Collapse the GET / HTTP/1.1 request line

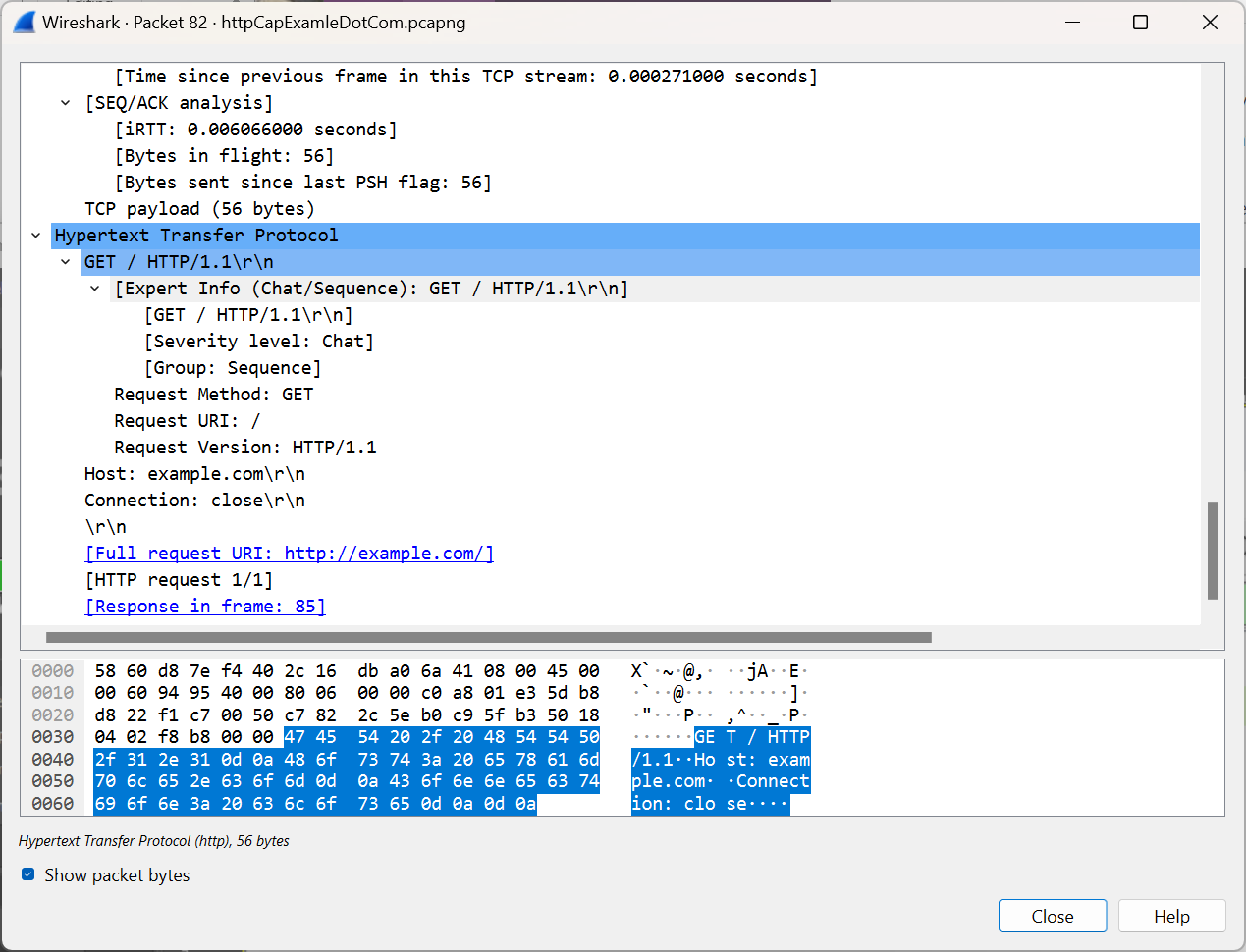65,262
